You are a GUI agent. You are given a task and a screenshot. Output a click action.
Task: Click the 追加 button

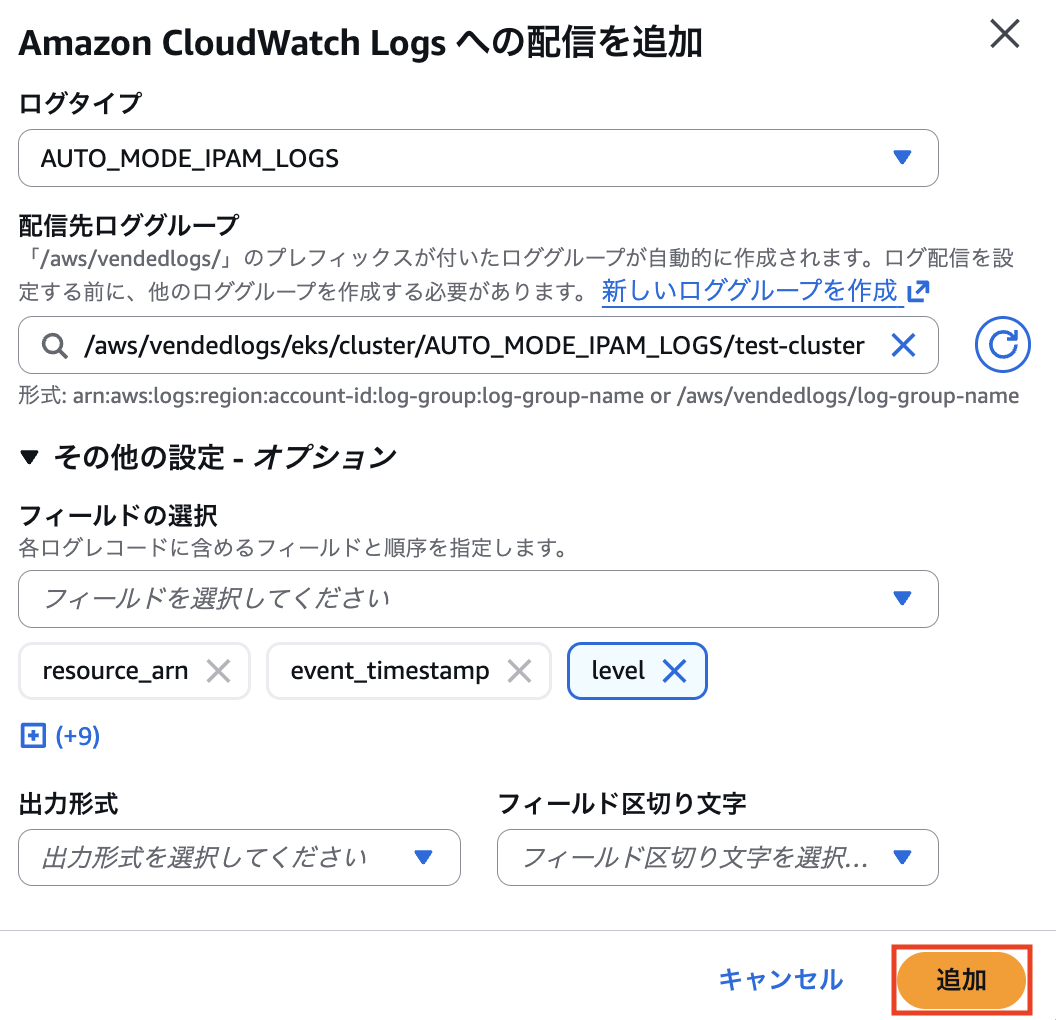click(961, 980)
